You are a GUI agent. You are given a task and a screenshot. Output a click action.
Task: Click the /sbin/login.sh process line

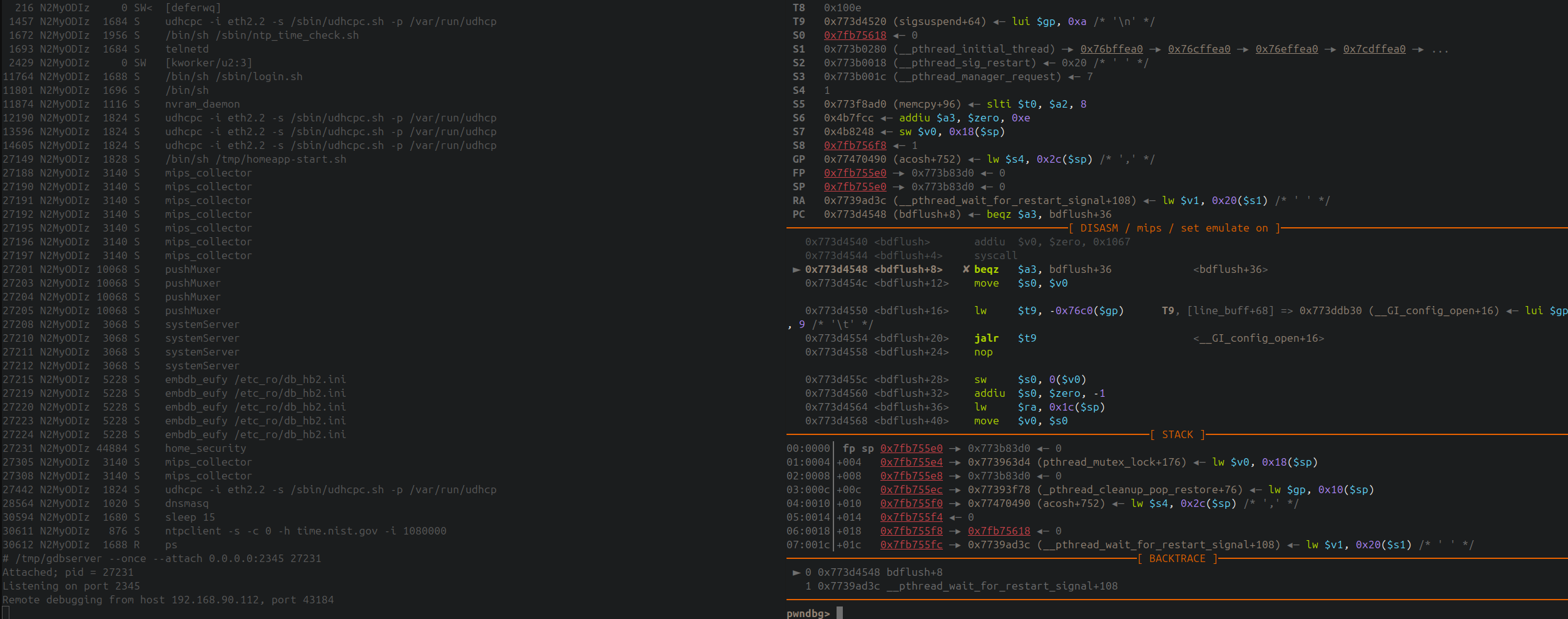coord(153,76)
